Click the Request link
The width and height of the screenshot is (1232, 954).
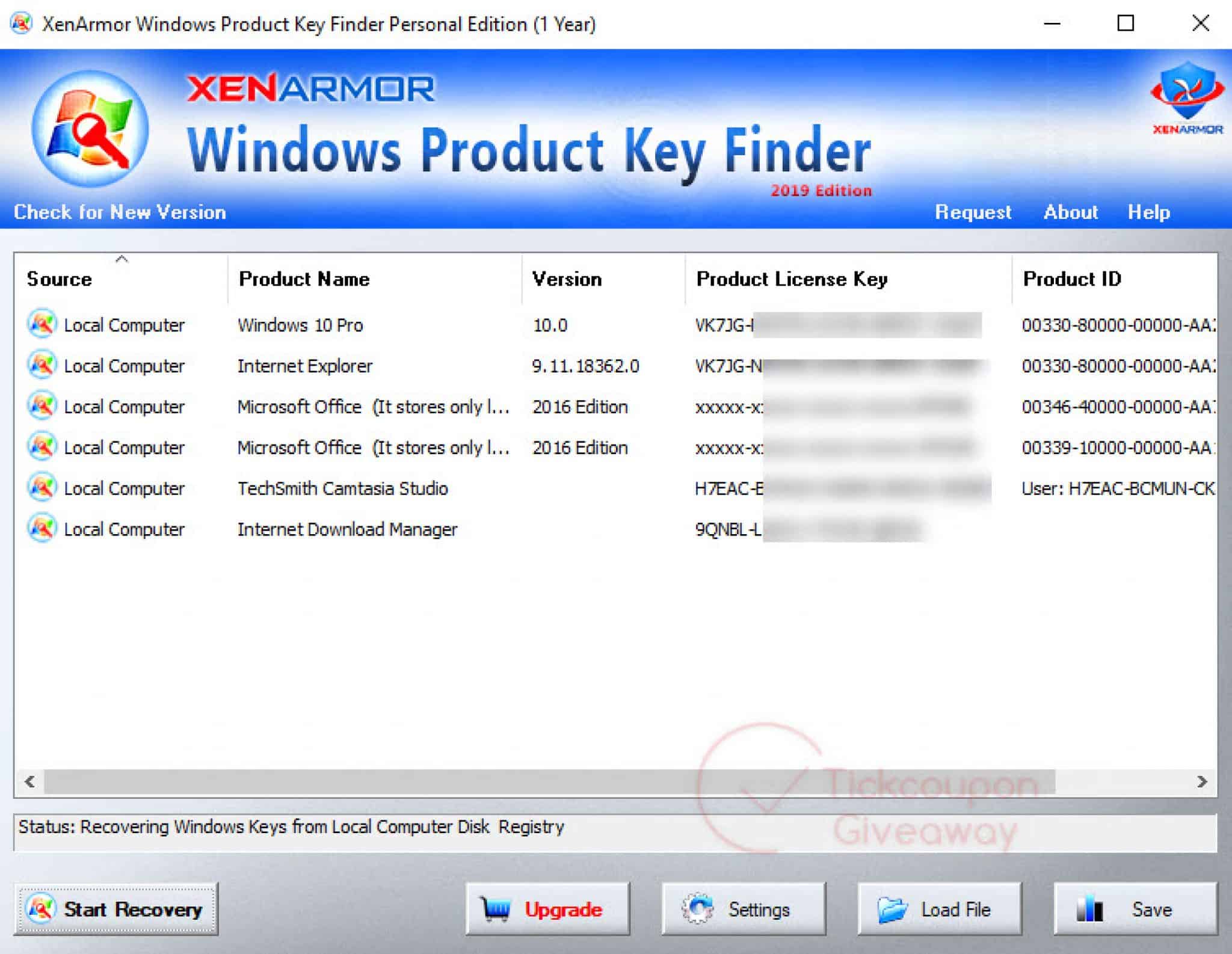973,212
